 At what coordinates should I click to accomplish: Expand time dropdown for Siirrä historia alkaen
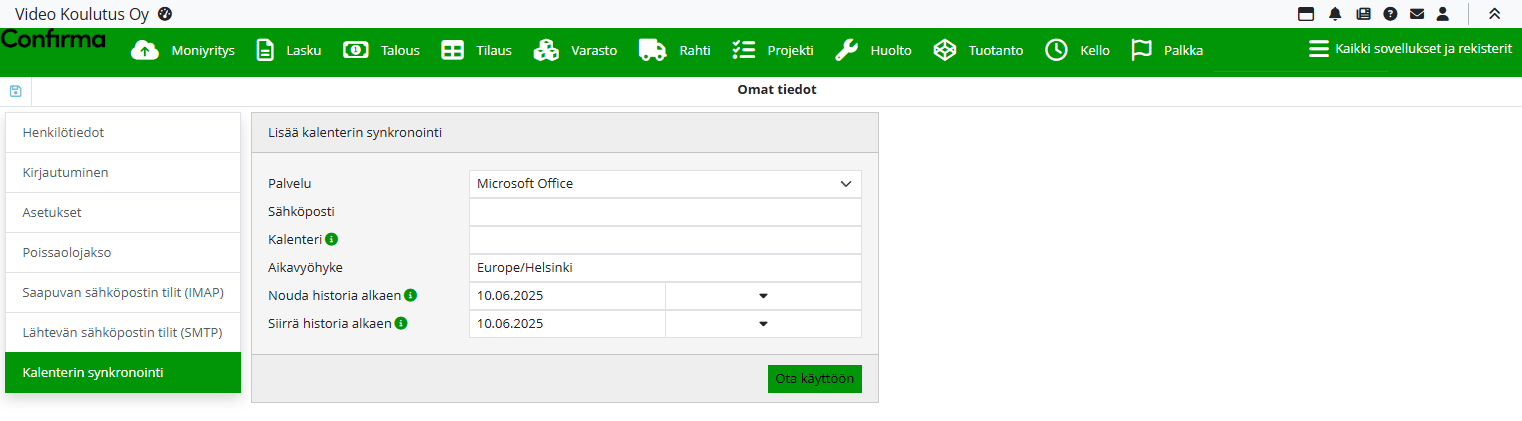point(762,324)
